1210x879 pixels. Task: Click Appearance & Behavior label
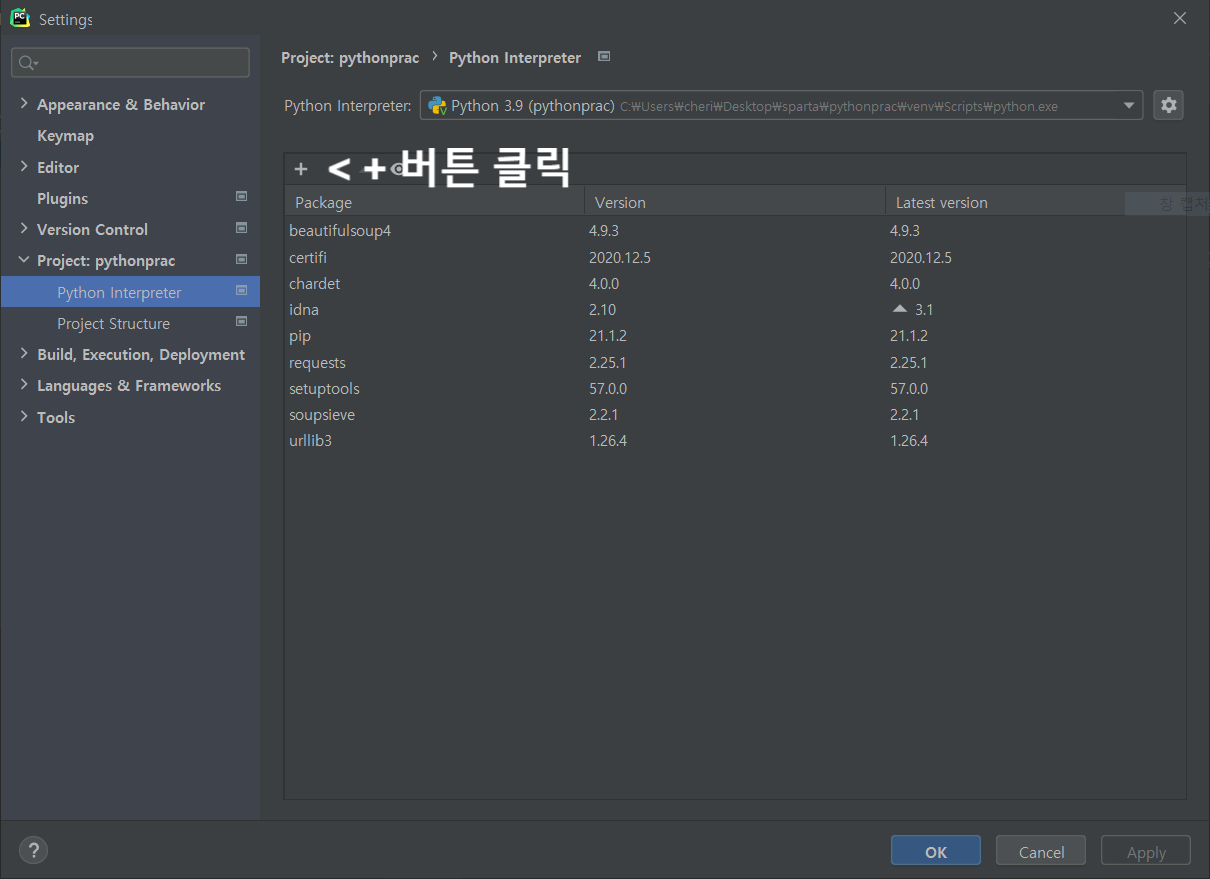[121, 104]
